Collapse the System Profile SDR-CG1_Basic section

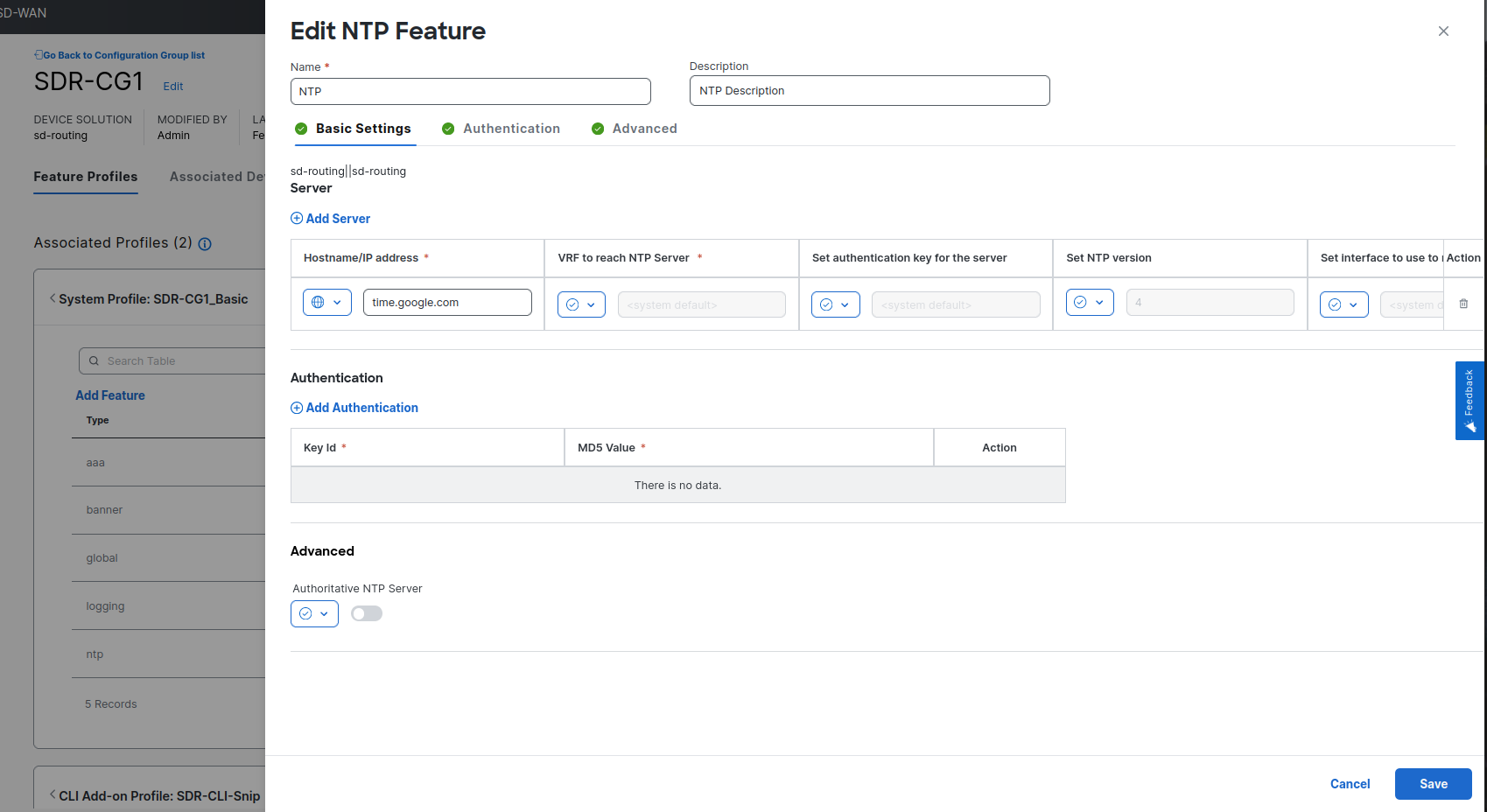(53, 299)
